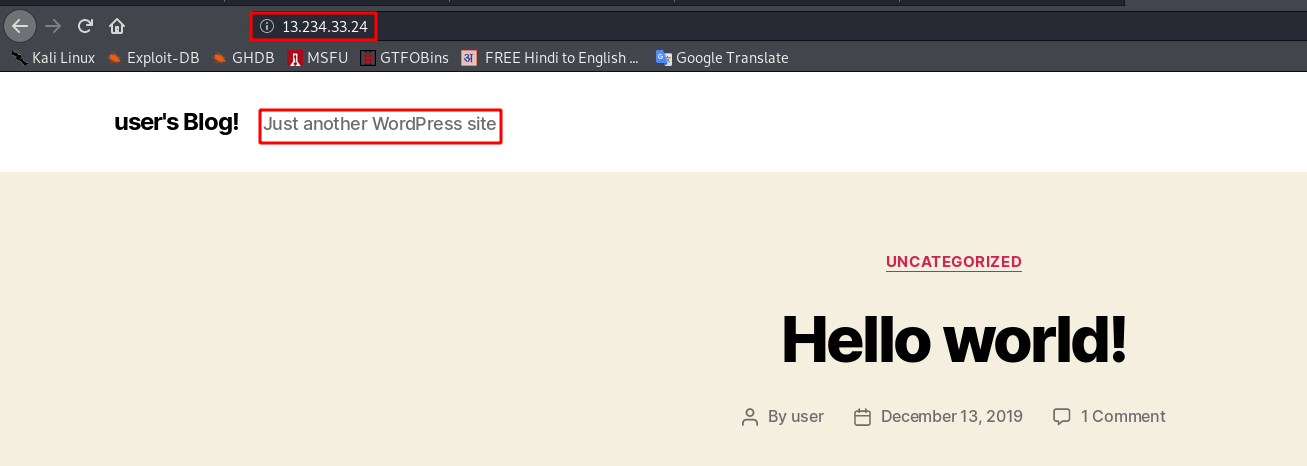Screen dimensions: 1307x466
Task: Click the 'Just another WordPress site' tagline
Action: [380, 125]
